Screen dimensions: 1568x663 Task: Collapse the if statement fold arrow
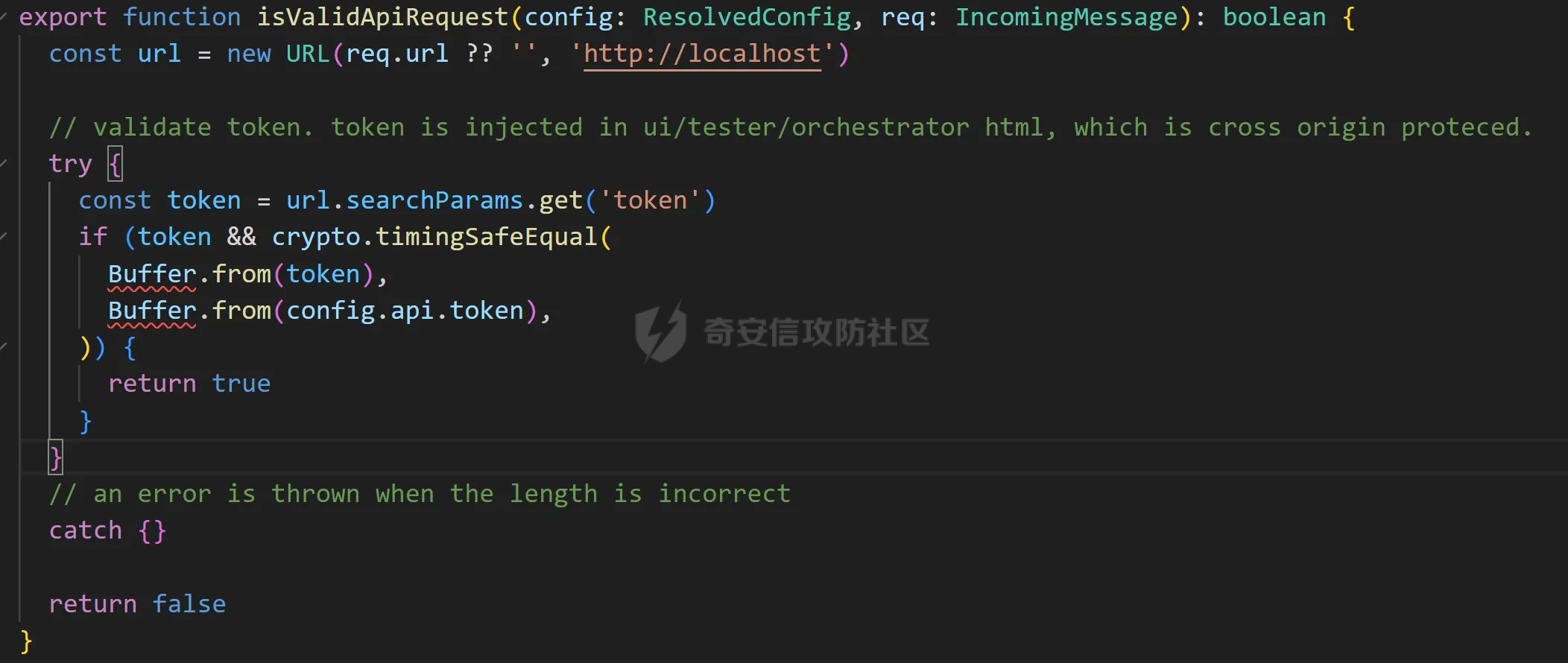tap(4, 236)
